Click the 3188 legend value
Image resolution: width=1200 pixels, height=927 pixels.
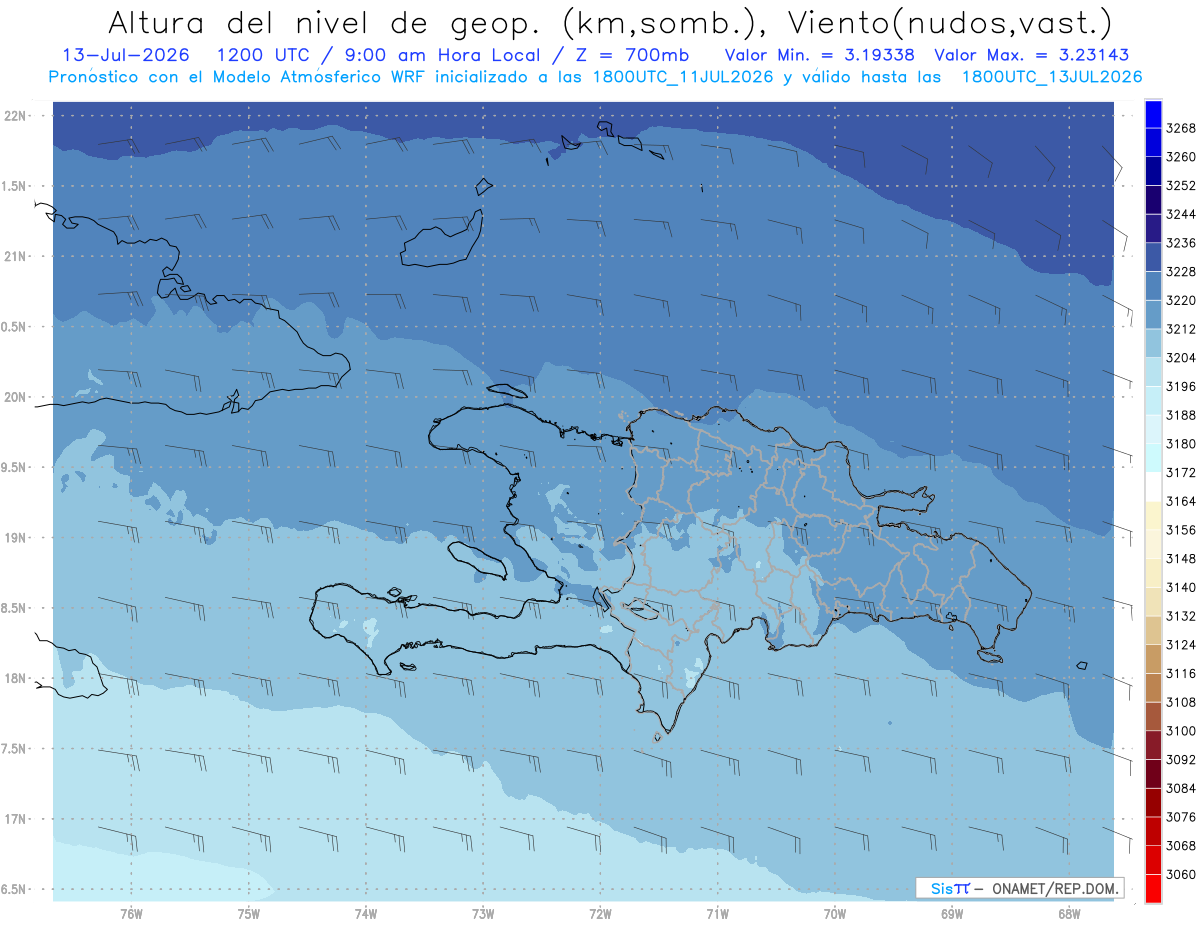(x=1181, y=415)
